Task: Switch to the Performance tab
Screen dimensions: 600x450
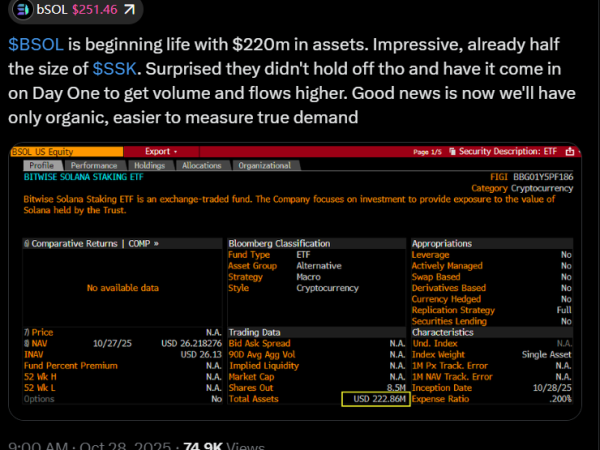Action: (x=94, y=165)
